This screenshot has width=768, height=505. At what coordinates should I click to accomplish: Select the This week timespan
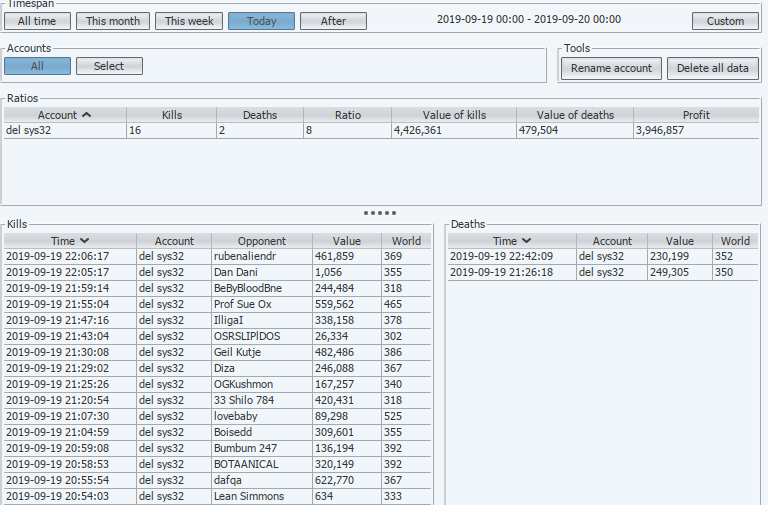point(189,21)
